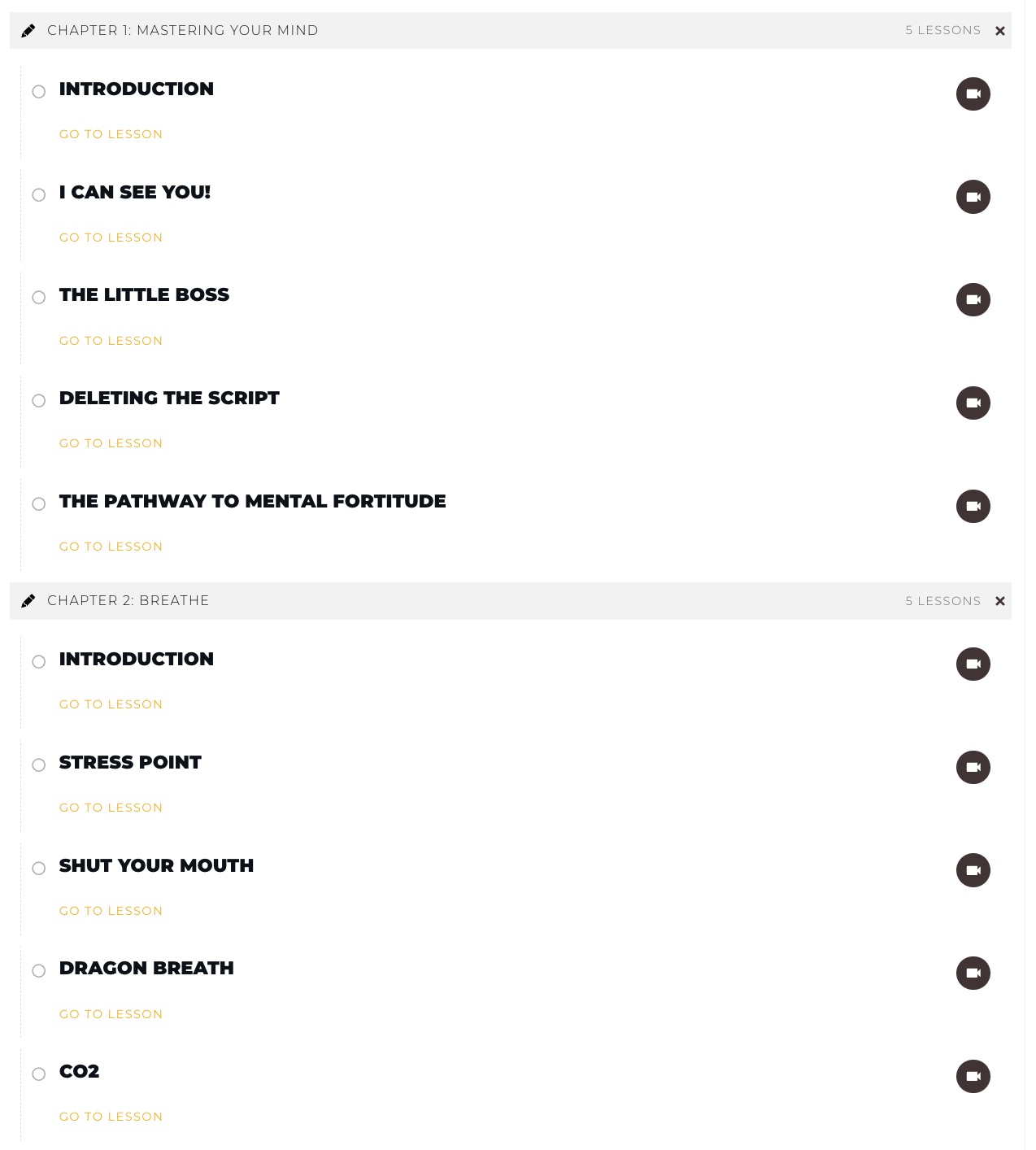Viewport: 1036px width, 1150px height.
Task: Toggle the circle beside Chapter 1 Introduction
Action: click(x=38, y=91)
